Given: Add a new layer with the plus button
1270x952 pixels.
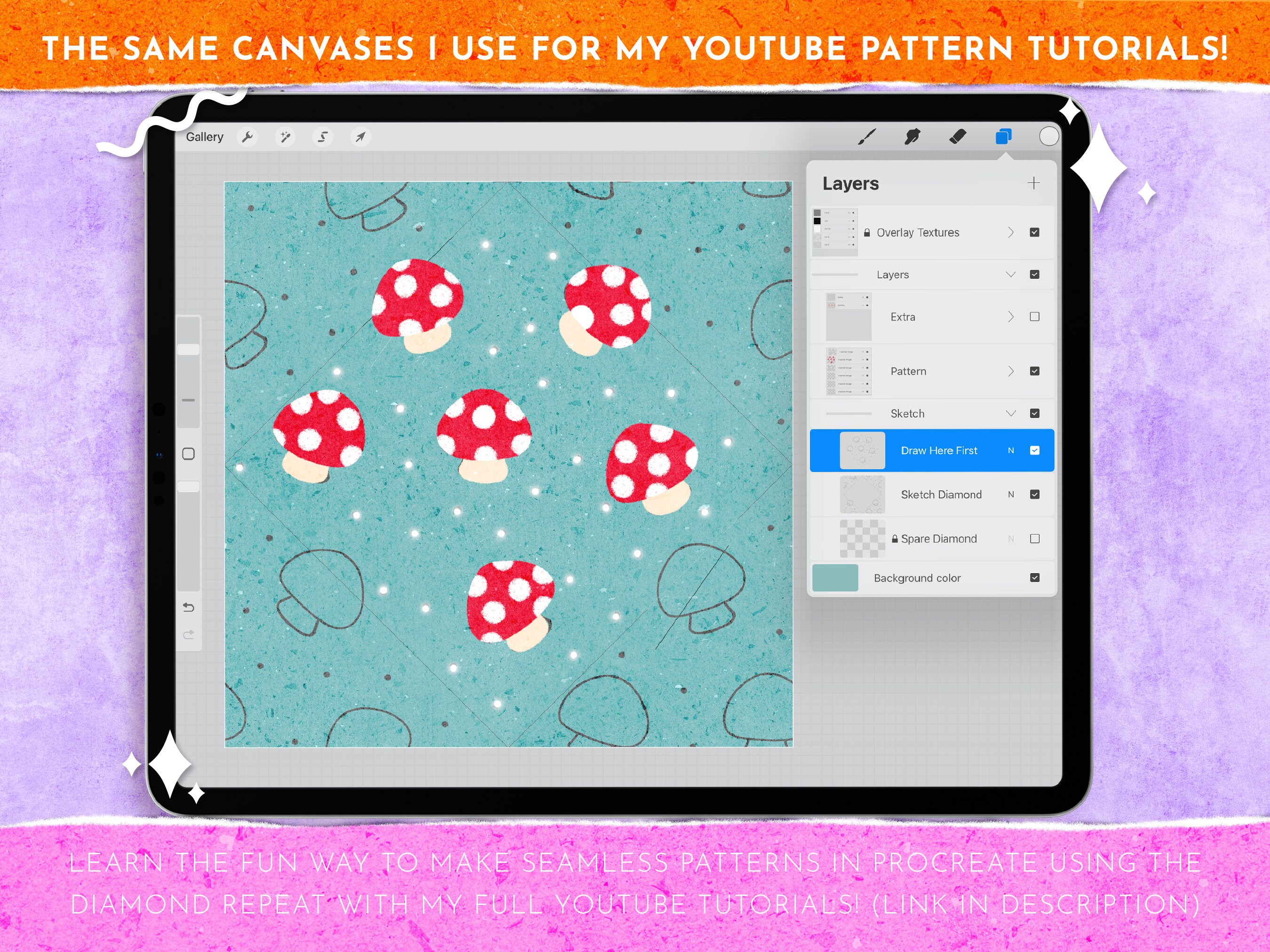Looking at the screenshot, I should [x=1033, y=183].
